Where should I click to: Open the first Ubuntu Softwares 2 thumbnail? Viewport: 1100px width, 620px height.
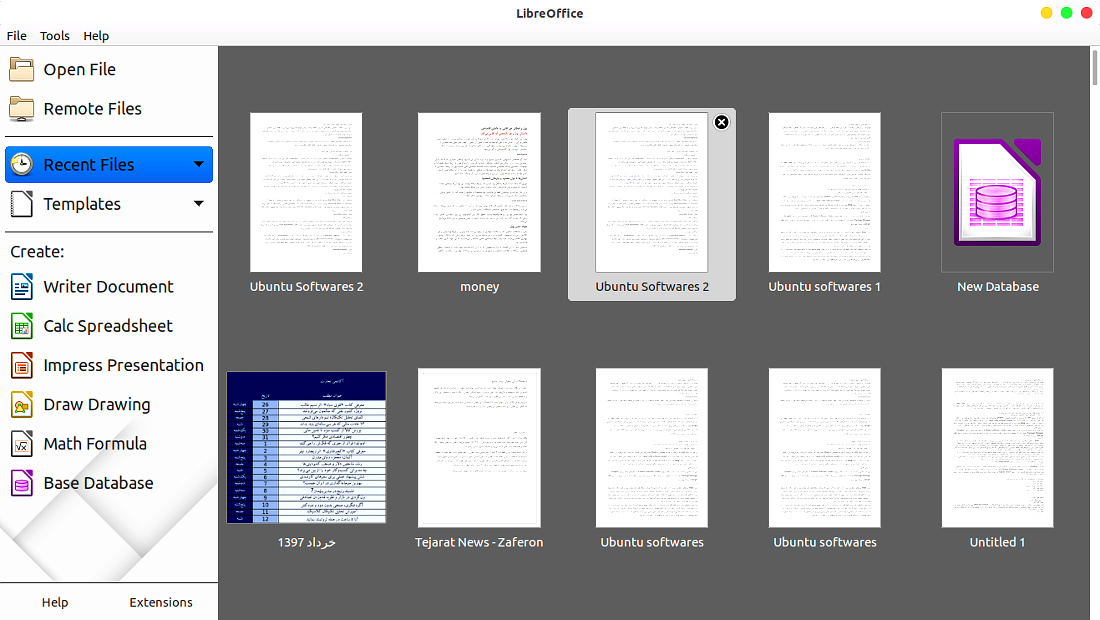pos(306,192)
